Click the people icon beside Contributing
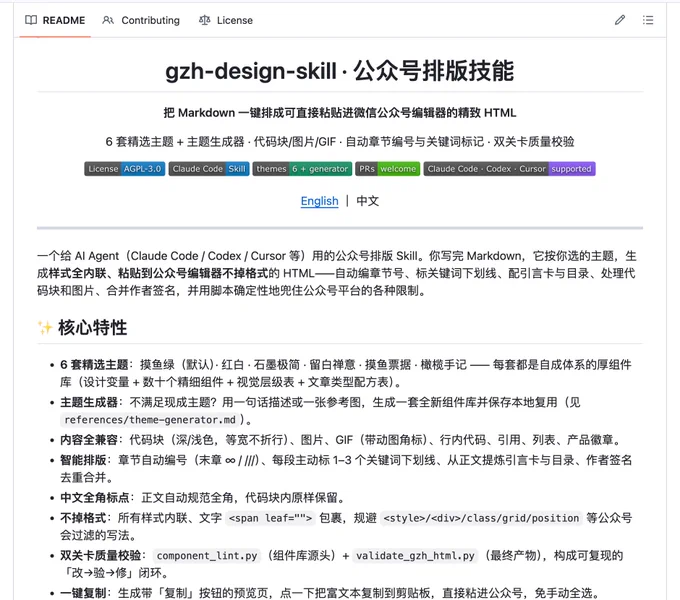Viewport: 680px width, 600px height. pyautogui.click(x=108, y=20)
